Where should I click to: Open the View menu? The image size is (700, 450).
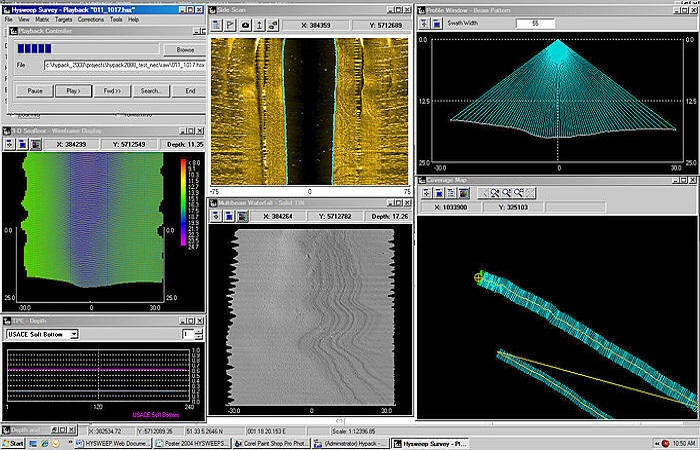pos(24,20)
